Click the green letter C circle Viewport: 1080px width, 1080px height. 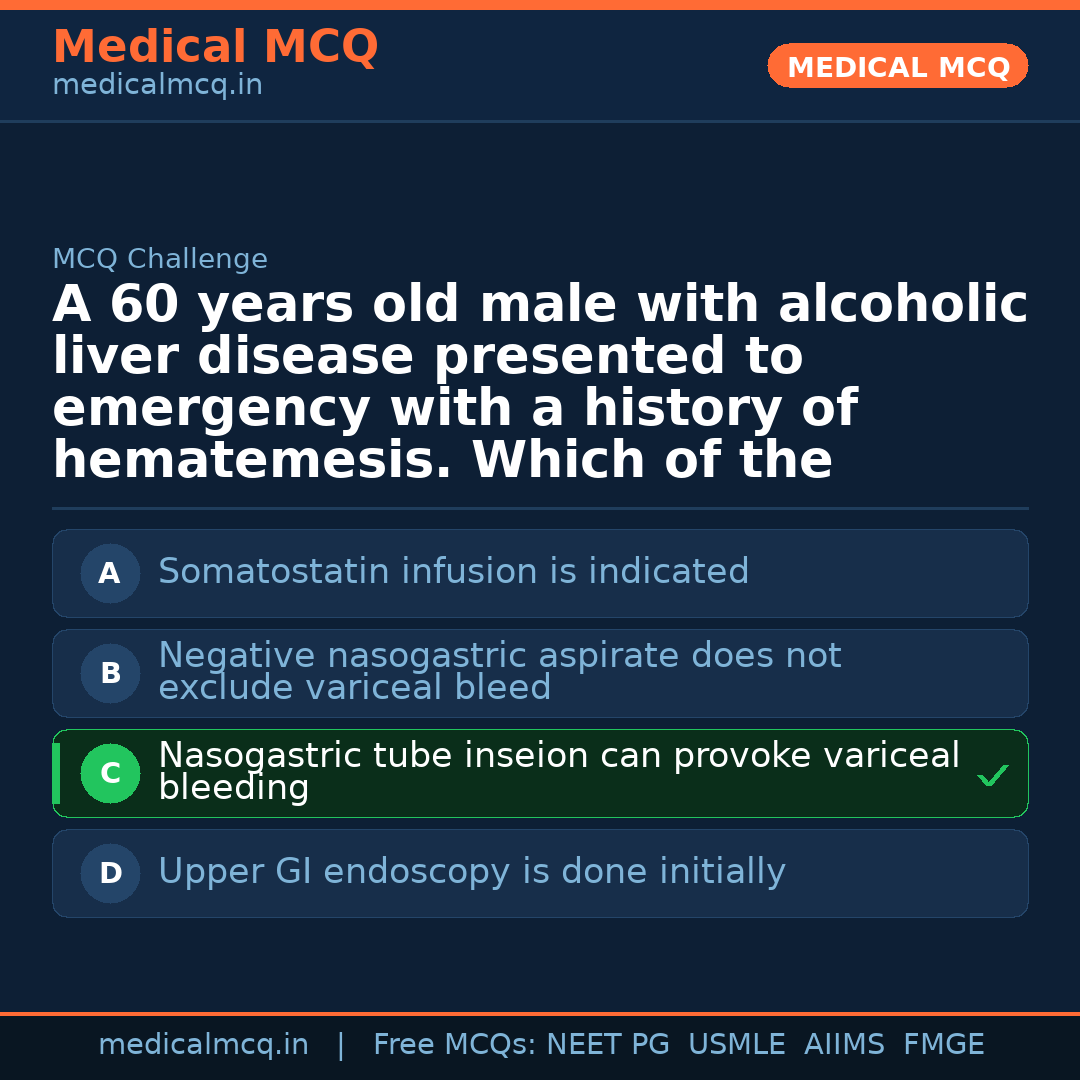[110, 773]
